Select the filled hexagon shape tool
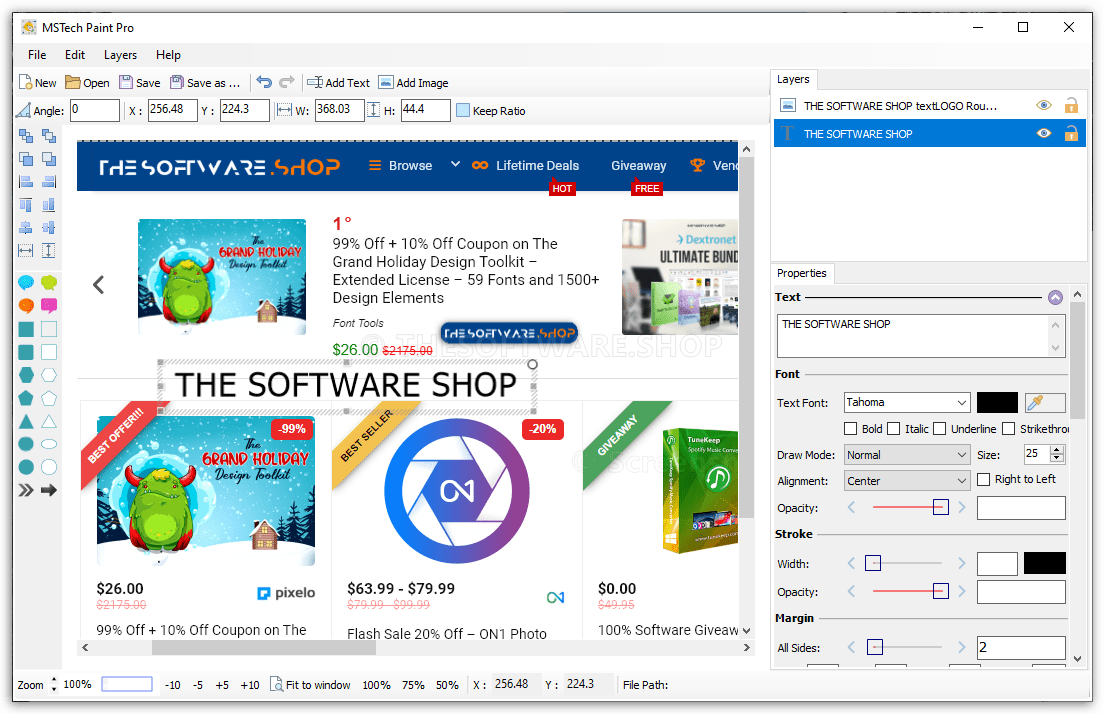The width and height of the screenshot is (1105, 714). (26, 375)
